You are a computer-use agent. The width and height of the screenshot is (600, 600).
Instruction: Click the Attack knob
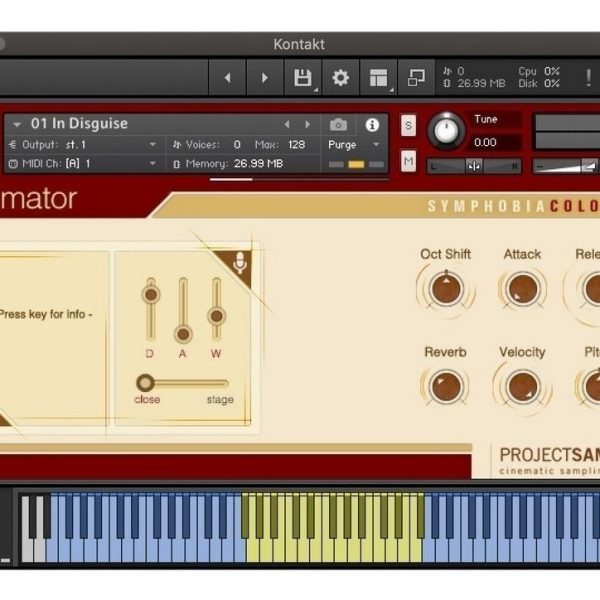[x=523, y=289]
